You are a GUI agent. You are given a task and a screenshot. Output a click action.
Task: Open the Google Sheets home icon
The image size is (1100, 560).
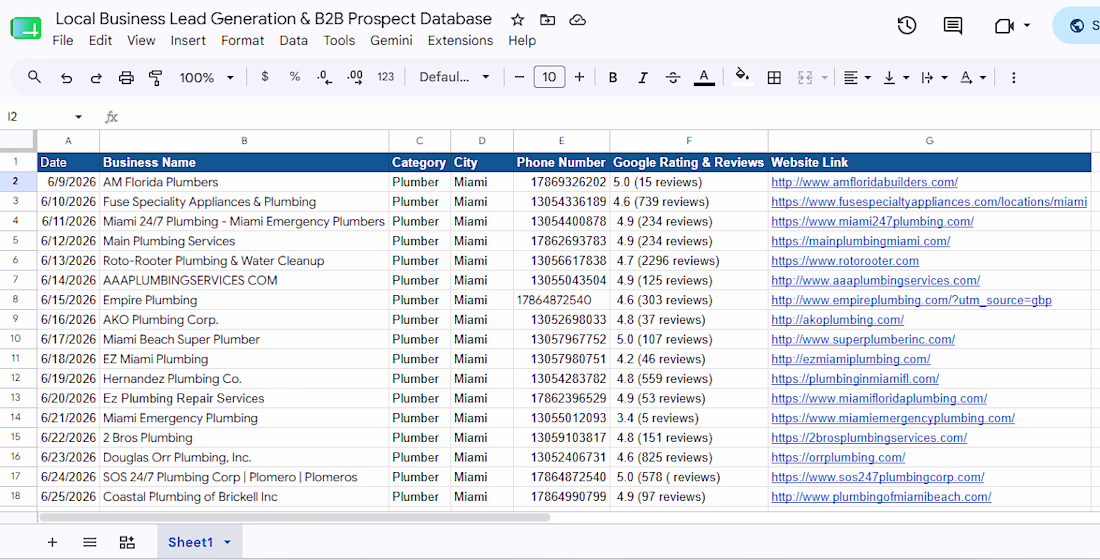tap(26, 29)
